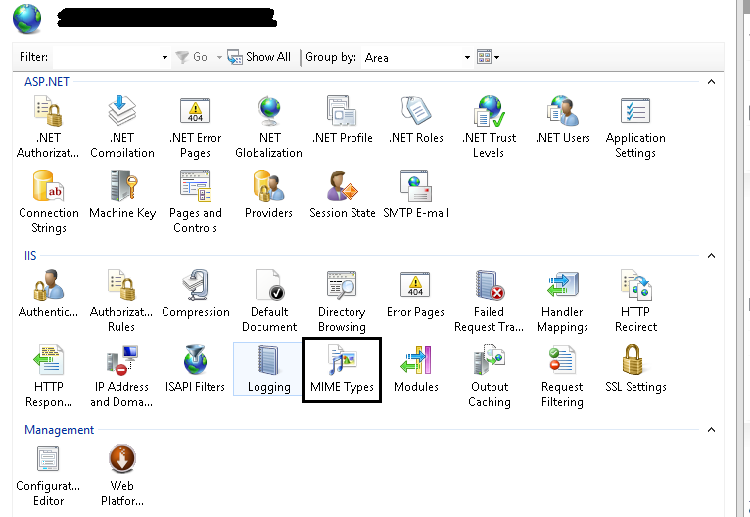Collapse the IIS group

[x=711, y=256]
